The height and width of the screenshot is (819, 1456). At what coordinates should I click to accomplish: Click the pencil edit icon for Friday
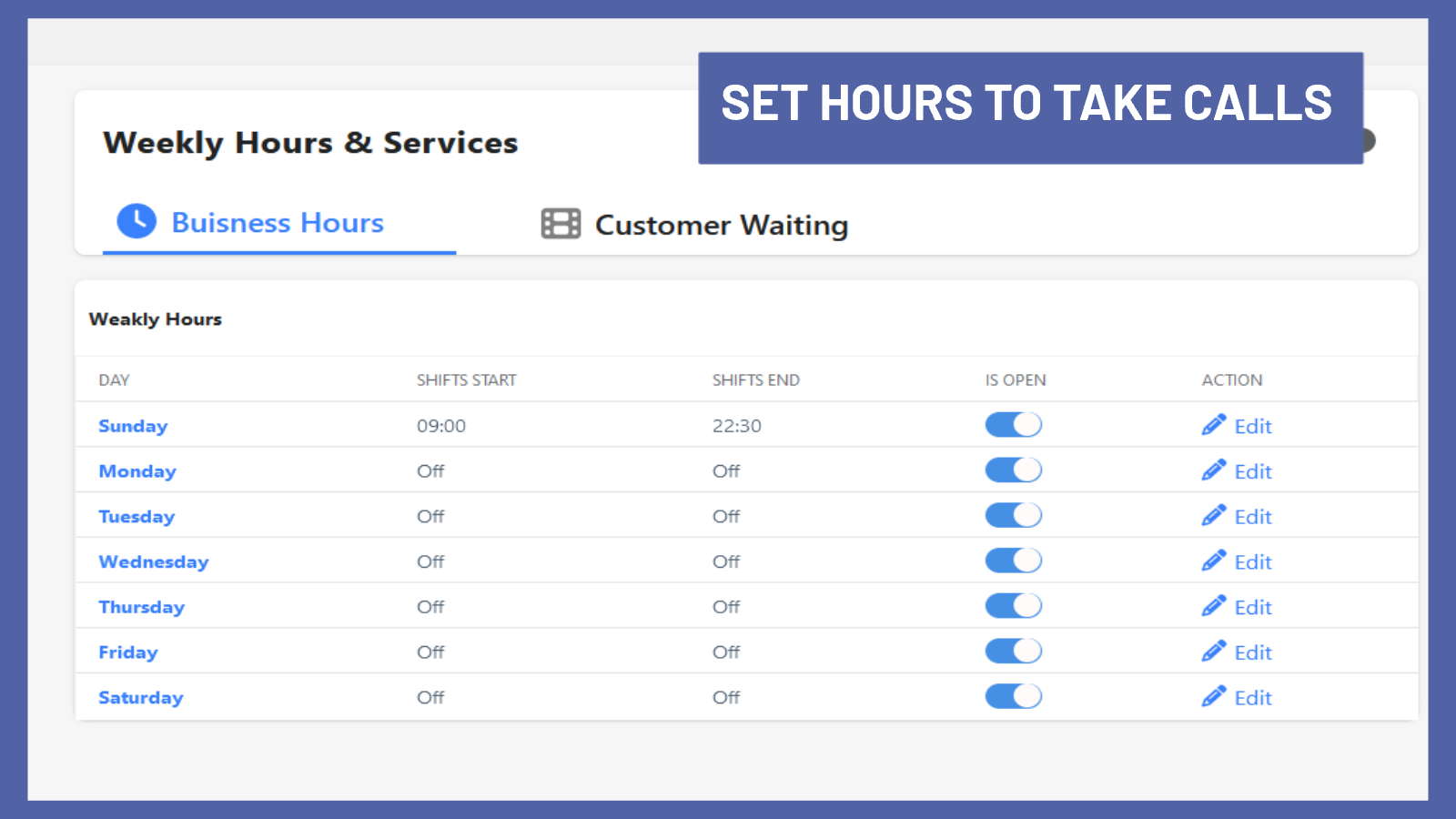[x=1213, y=651]
